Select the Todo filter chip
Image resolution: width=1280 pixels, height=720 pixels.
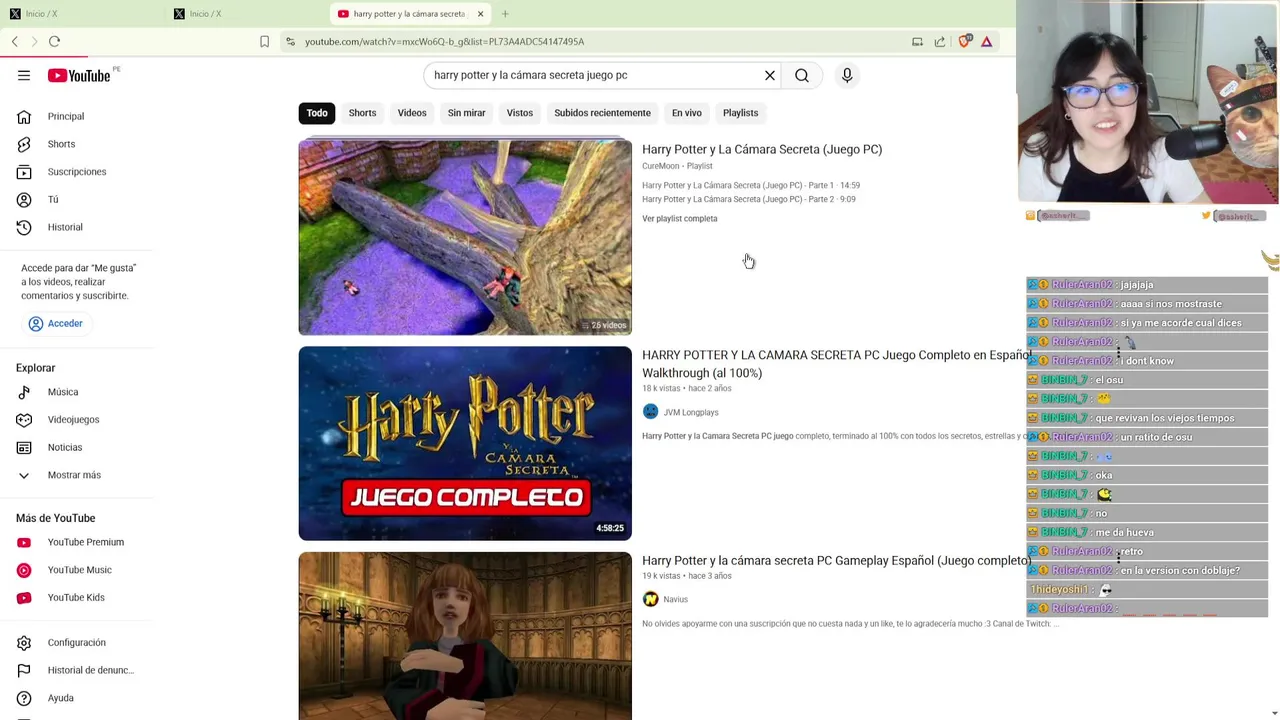click(317, 113)
